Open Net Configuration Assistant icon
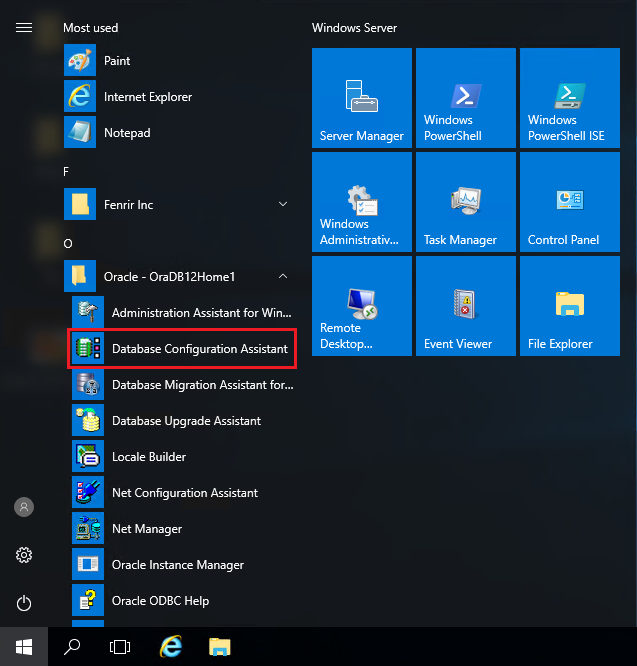The height and width of the screenshot is (666, 637). 88,492
